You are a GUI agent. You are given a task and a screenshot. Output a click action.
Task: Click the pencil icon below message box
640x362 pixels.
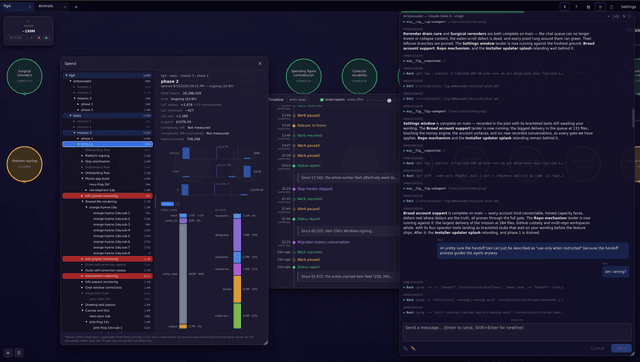[413, 348]
